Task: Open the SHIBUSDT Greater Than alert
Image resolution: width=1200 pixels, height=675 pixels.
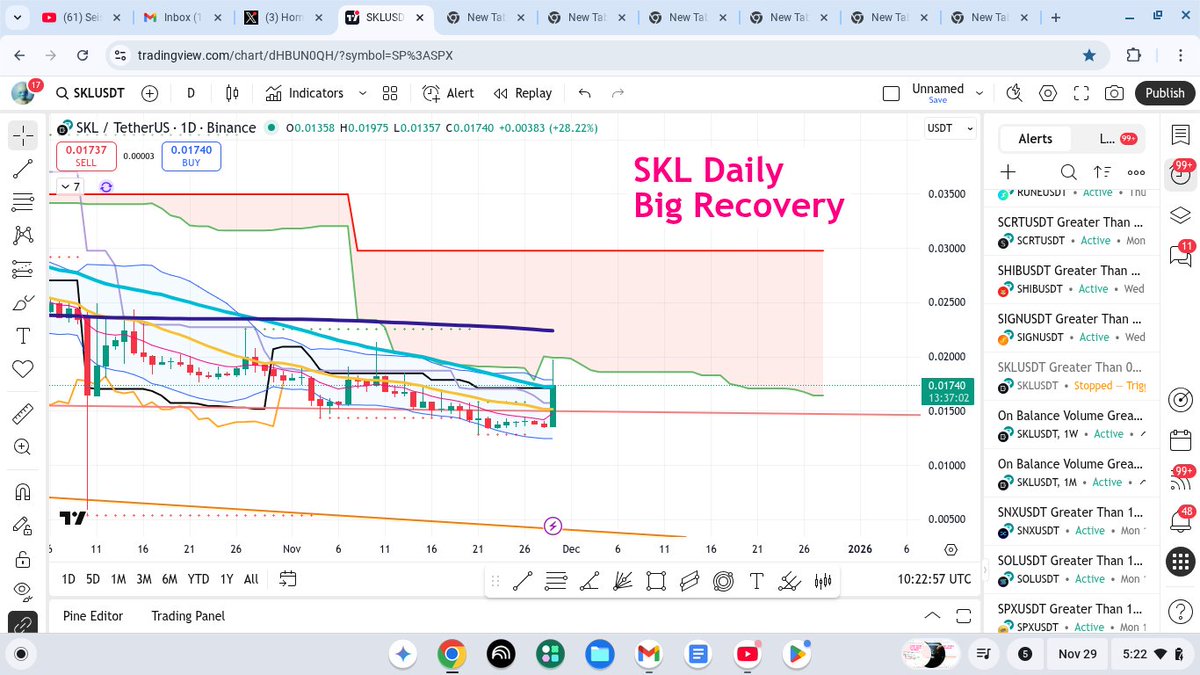Action: [1072, 279]
